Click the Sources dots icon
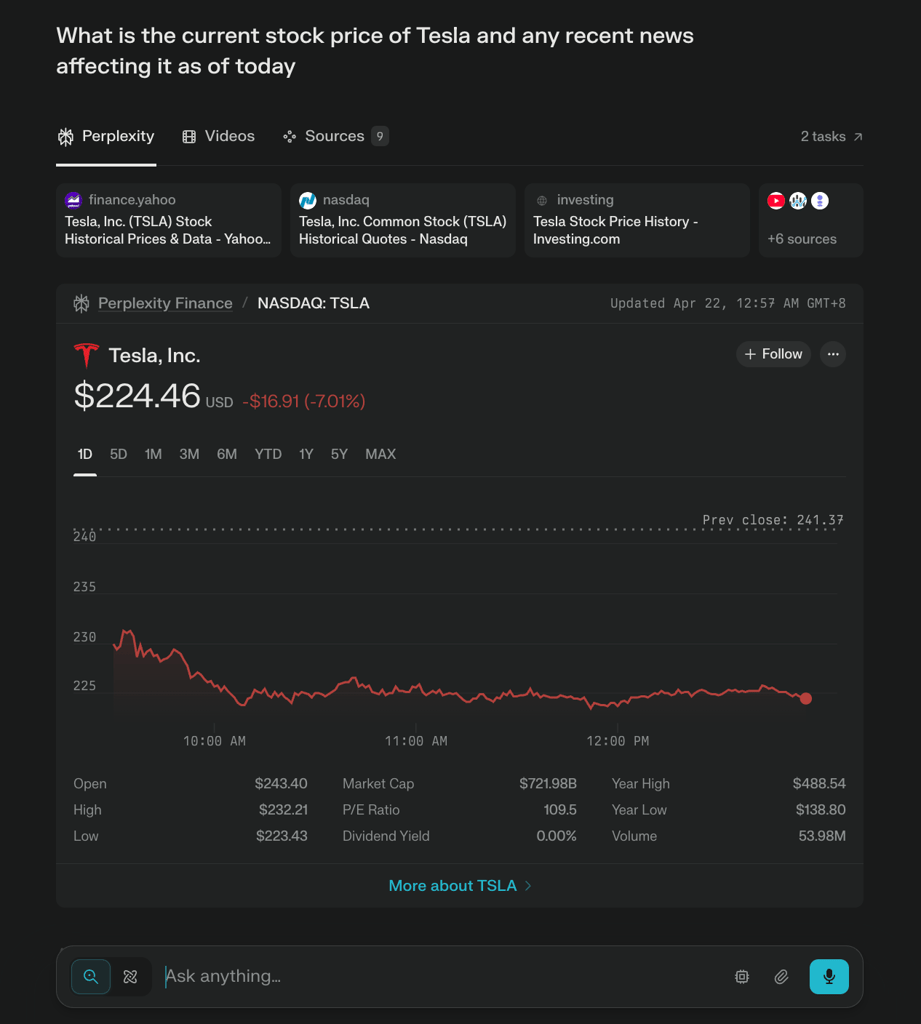 coord(289,136)
